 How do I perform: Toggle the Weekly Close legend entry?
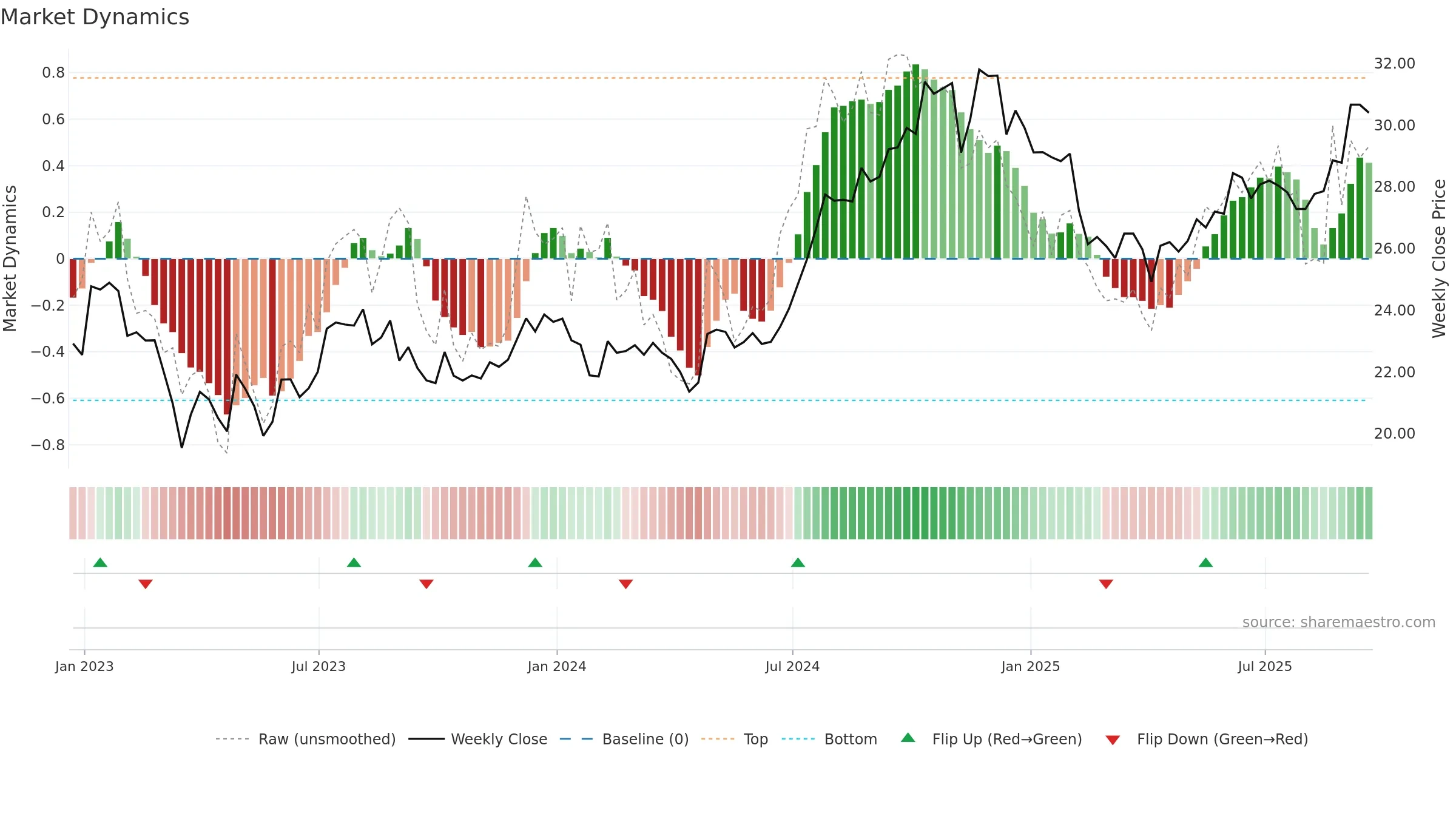(478, 739)
